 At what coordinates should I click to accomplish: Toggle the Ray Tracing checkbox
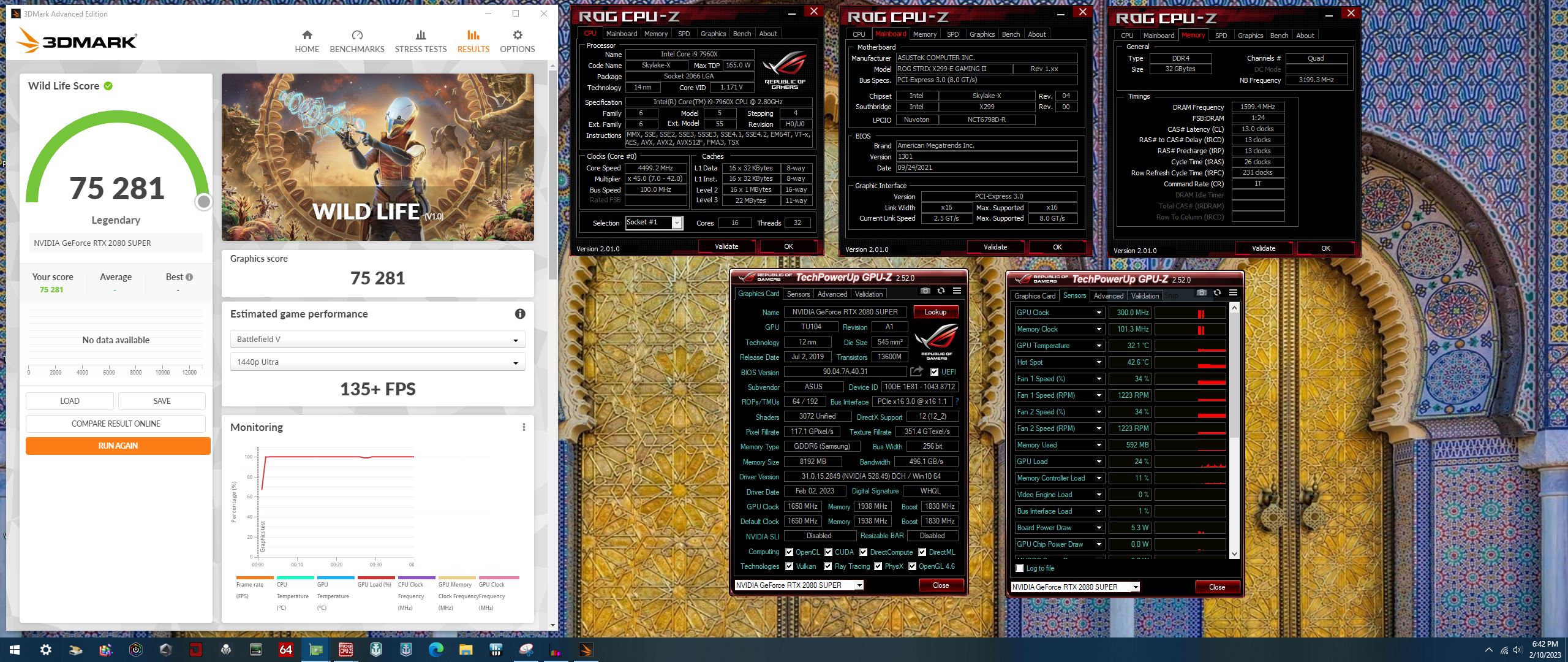[x=828, y=566]
